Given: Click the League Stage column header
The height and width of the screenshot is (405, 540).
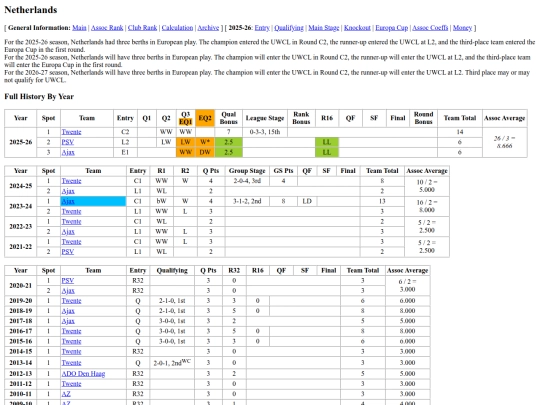Looking at the screenshot, I should (264, 118).
